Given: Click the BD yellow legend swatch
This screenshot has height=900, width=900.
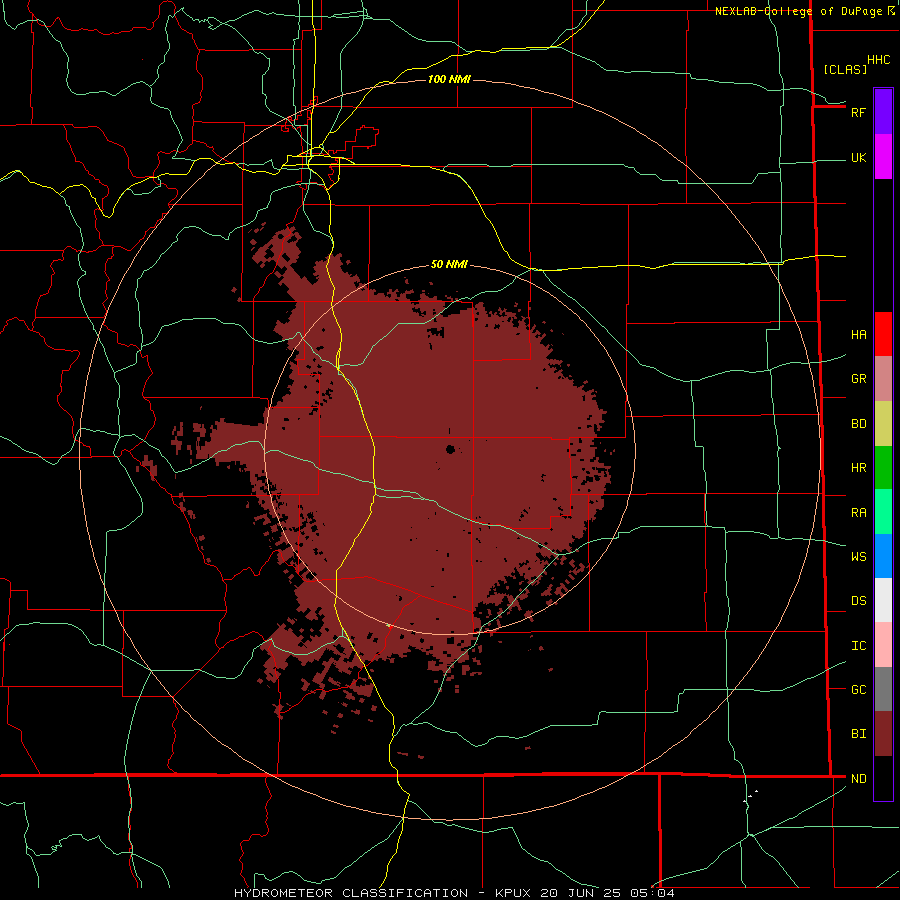Looking at the screenshot, I should (x=883, y=424).
